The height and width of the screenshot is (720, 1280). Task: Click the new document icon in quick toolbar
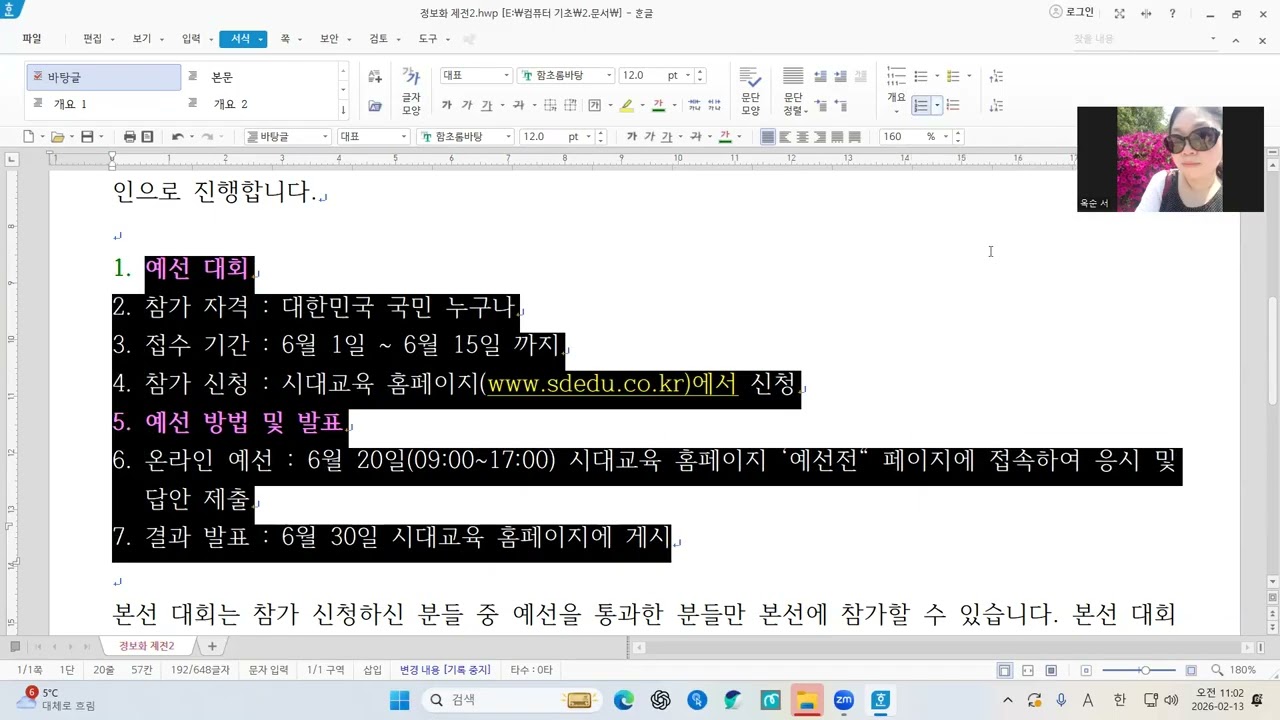click(x=29, y=136)
